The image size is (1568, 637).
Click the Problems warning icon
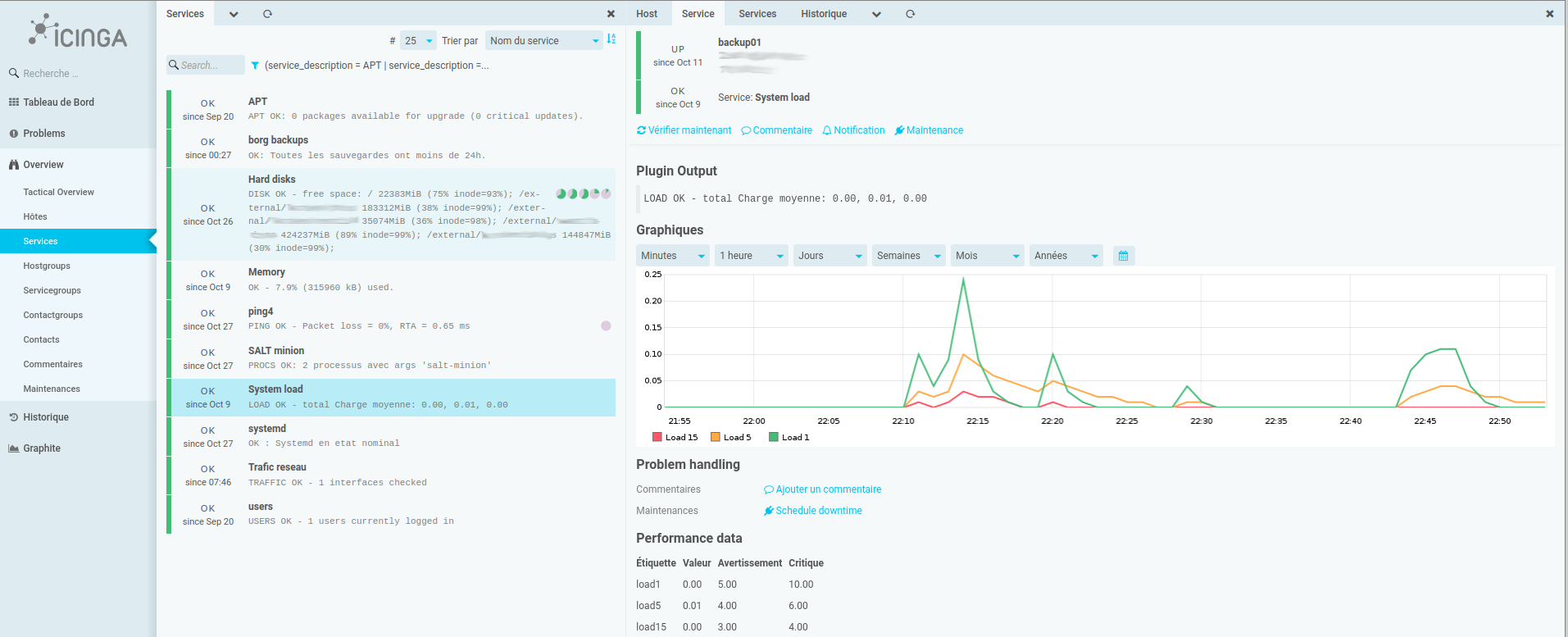click(x=14, y=134)
